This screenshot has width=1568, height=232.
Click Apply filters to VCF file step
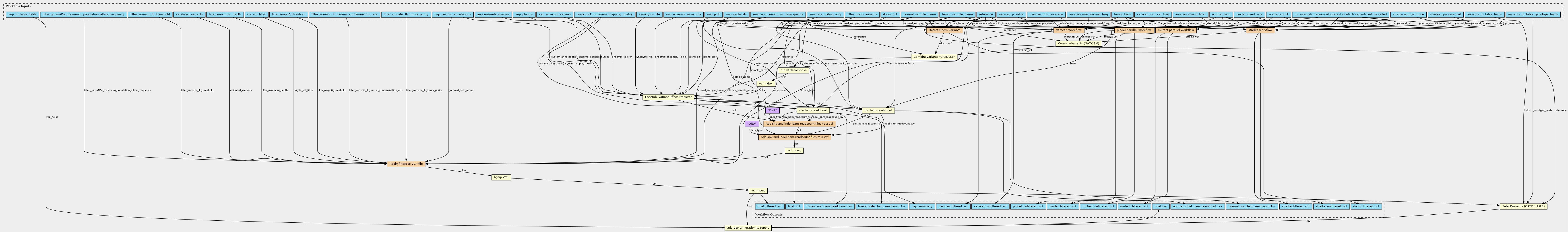click(x=406, y=164)
